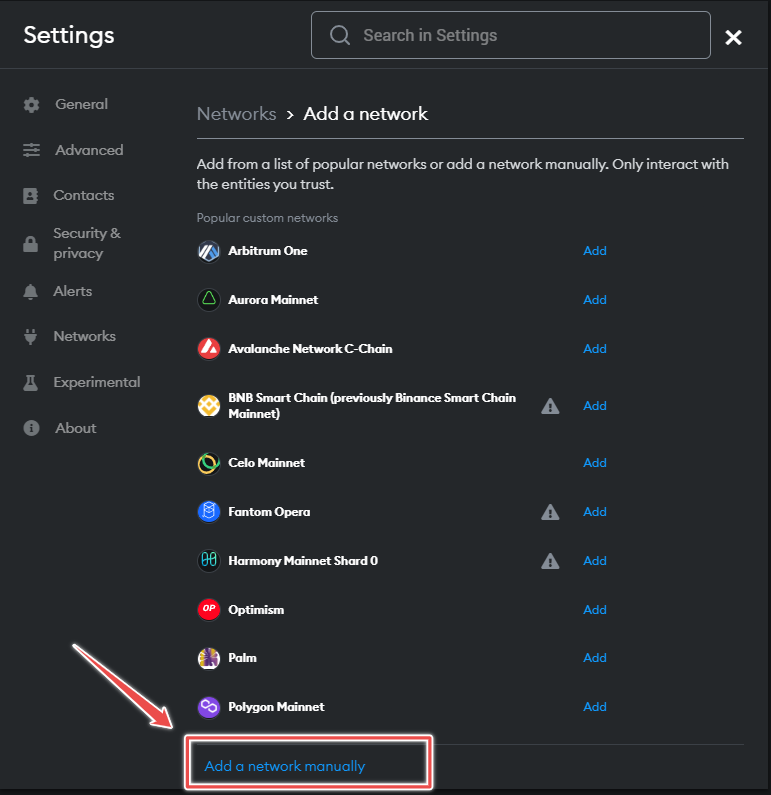Go to Security & privacy settings
The height and width of the screenshot is (795, 771).
86,243
